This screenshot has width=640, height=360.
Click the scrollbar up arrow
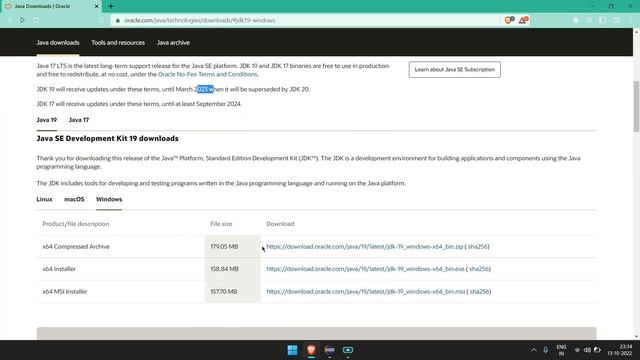pyautogui.click(x=636, y=31)
